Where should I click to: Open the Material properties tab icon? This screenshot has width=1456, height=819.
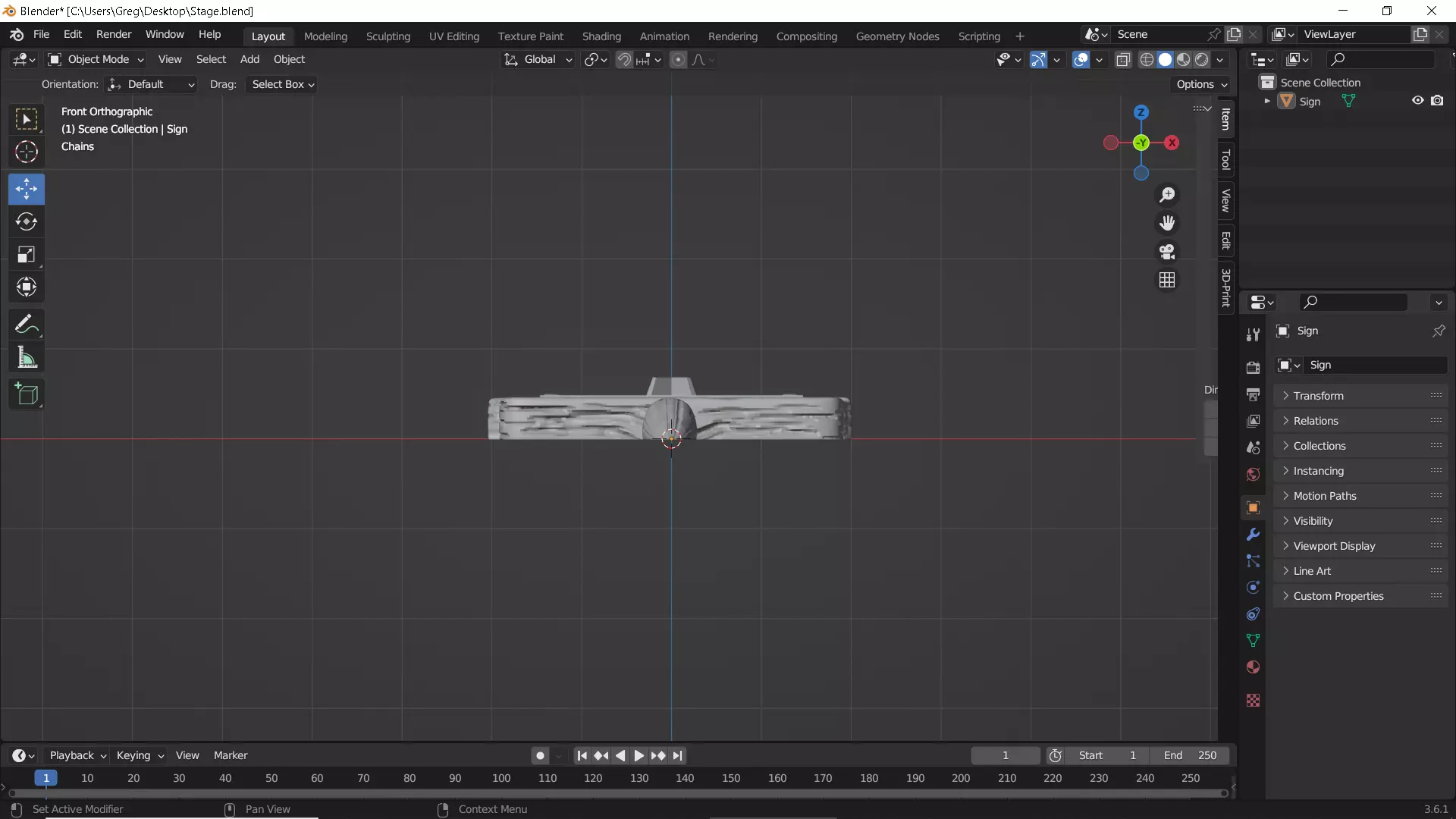(x=1253, y=667)
